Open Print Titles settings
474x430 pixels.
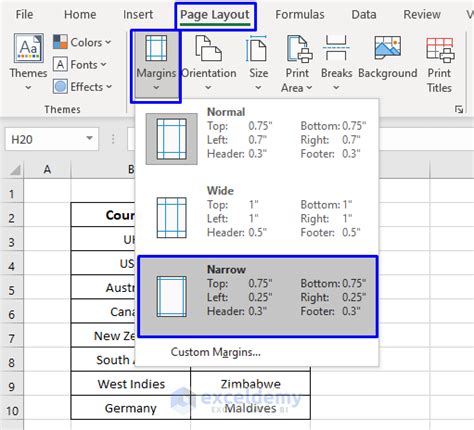pyautogui.click(x=439, y=65)
